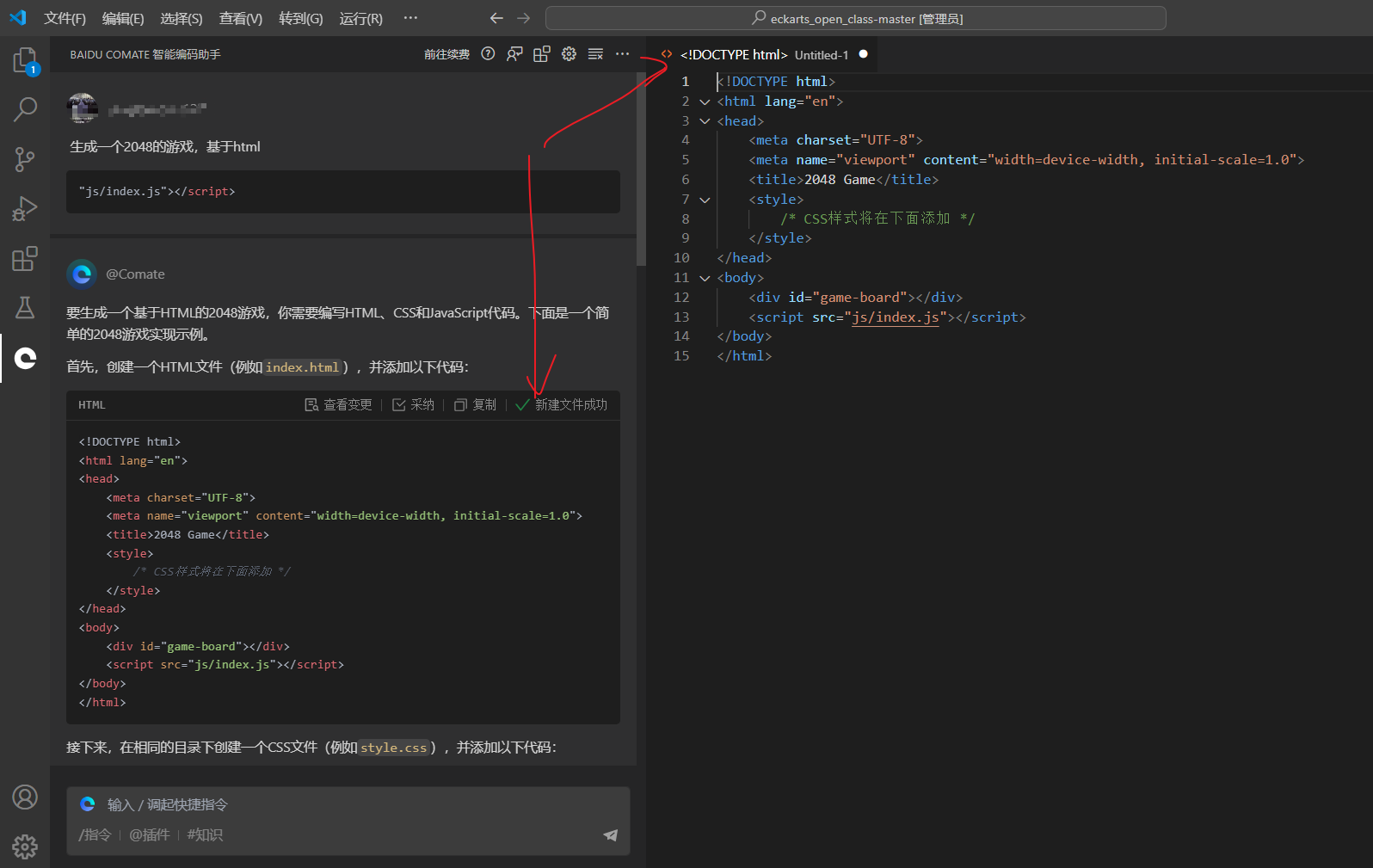
Task: Click 复制 copy code button
Action: [476, 405]
